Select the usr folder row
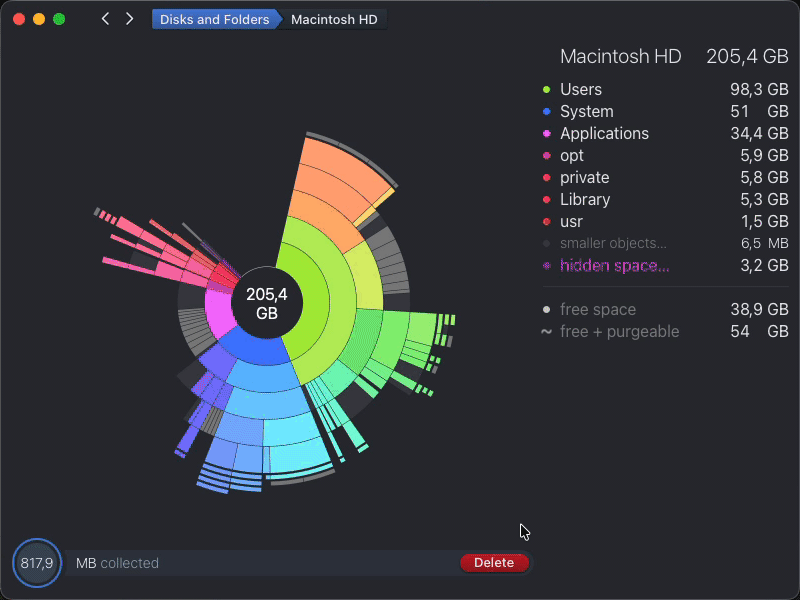The image size is (800, 600). (x=665, y=221)
